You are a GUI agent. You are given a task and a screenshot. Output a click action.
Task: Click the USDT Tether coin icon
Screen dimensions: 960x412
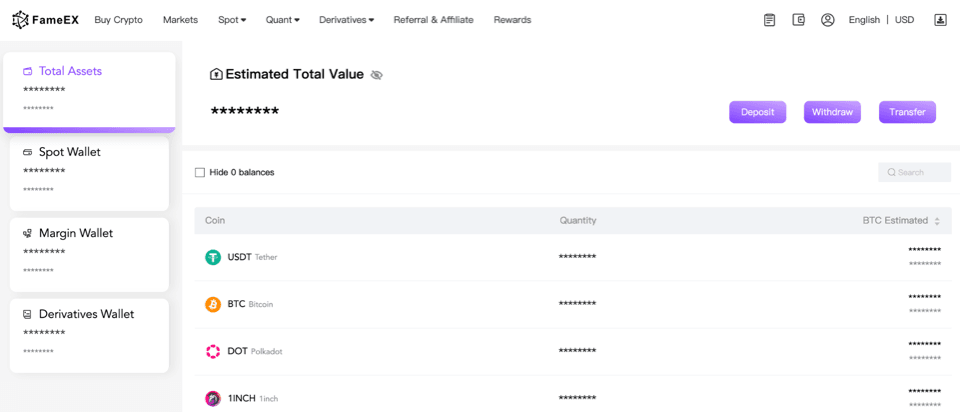[213, 257]
